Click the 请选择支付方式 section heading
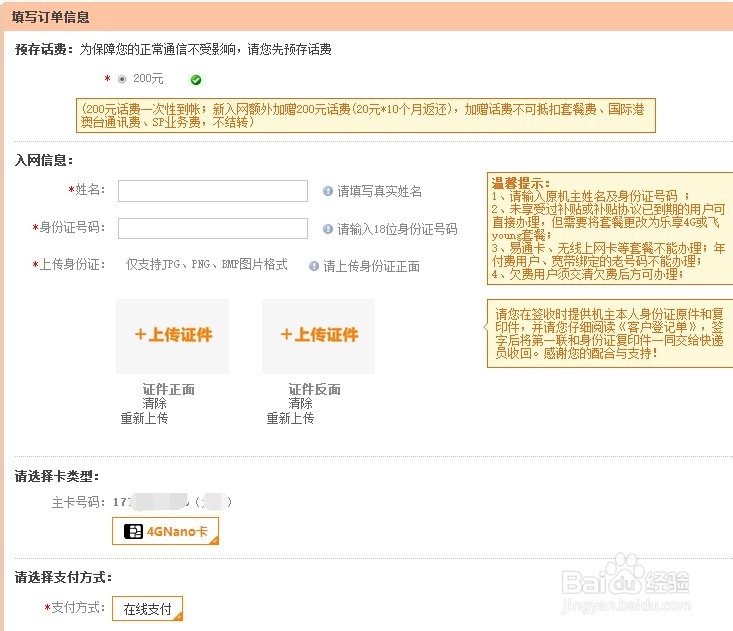733x631 pixels. tap(64, 577)
